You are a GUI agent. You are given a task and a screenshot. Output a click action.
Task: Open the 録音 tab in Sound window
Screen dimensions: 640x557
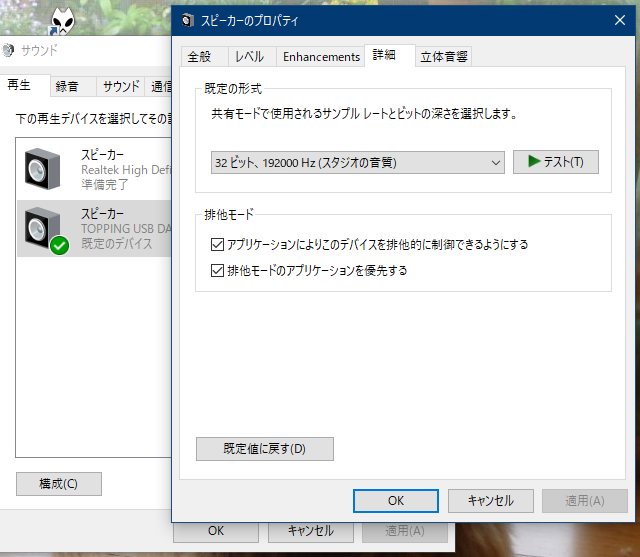tap(68, 86)
